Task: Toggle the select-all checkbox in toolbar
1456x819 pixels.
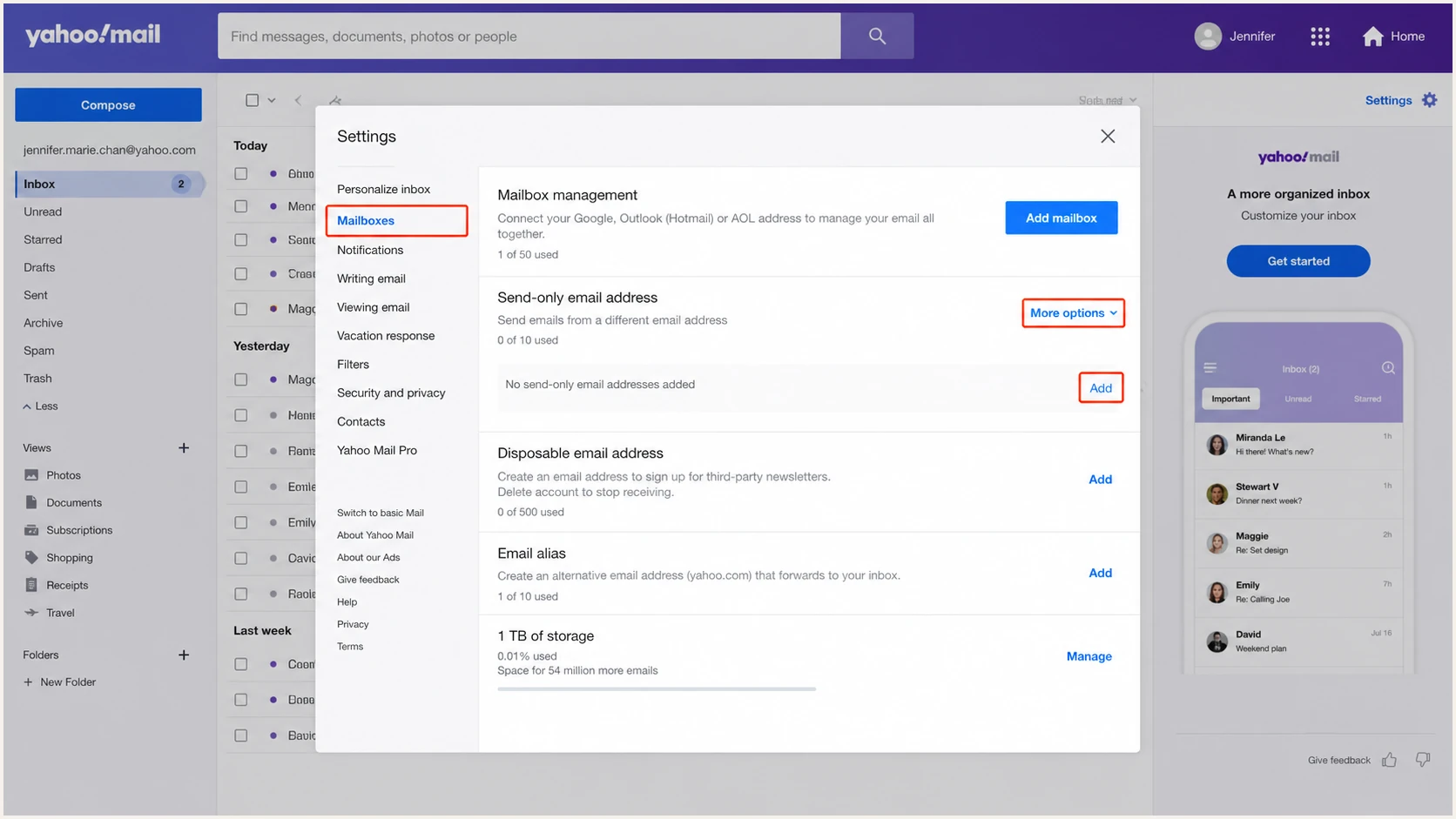Action: pyautogui.click(x=253, y=100)
